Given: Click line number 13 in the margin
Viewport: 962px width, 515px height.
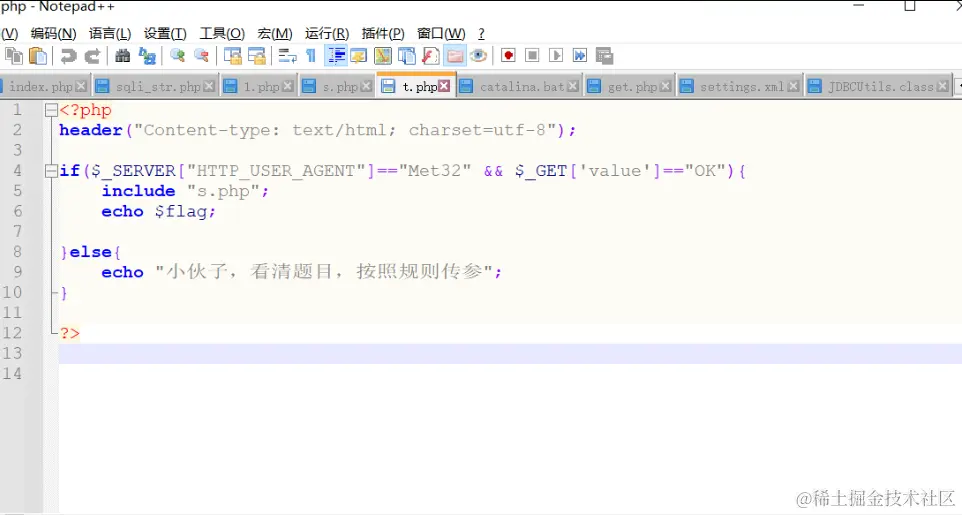Looking at the screenshot, I should click(12, 354).
